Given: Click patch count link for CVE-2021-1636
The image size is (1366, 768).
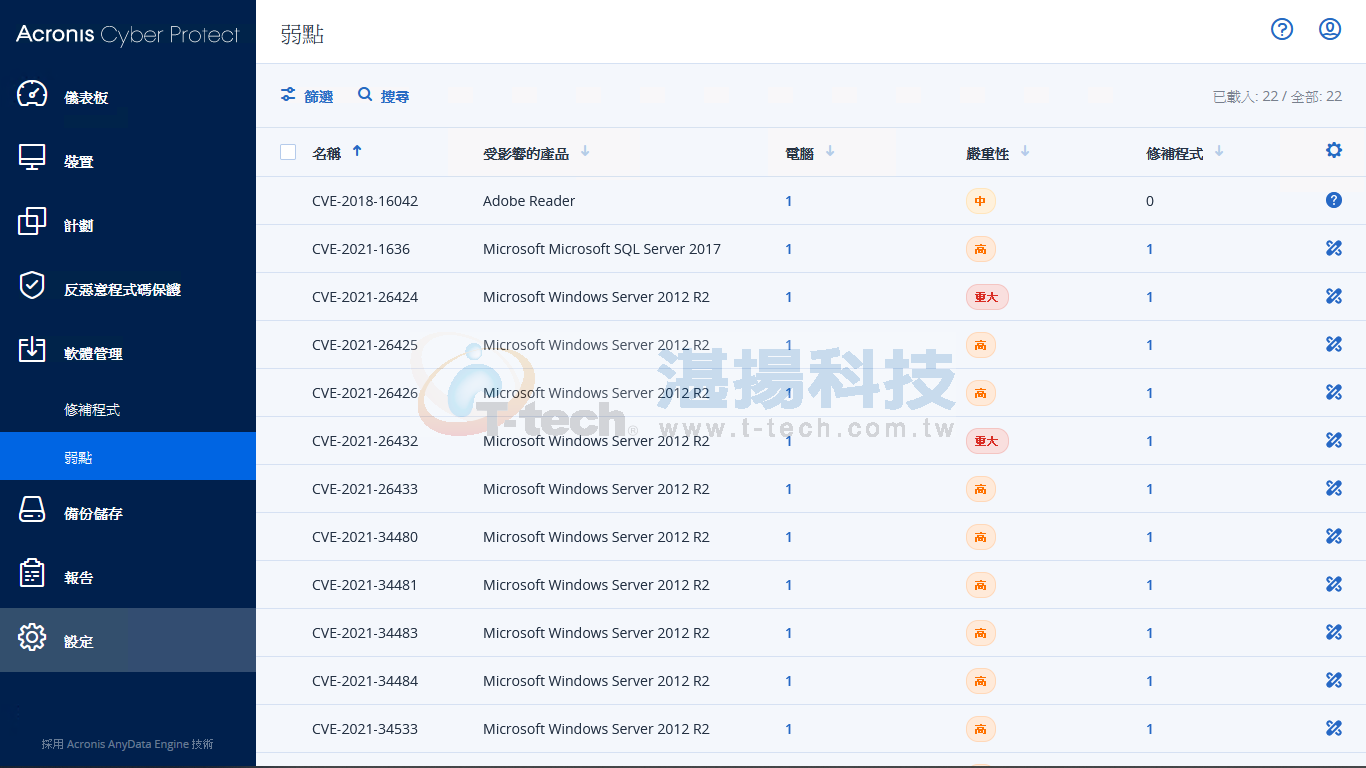Looking at the screenshot, I should pos(1150,249).
